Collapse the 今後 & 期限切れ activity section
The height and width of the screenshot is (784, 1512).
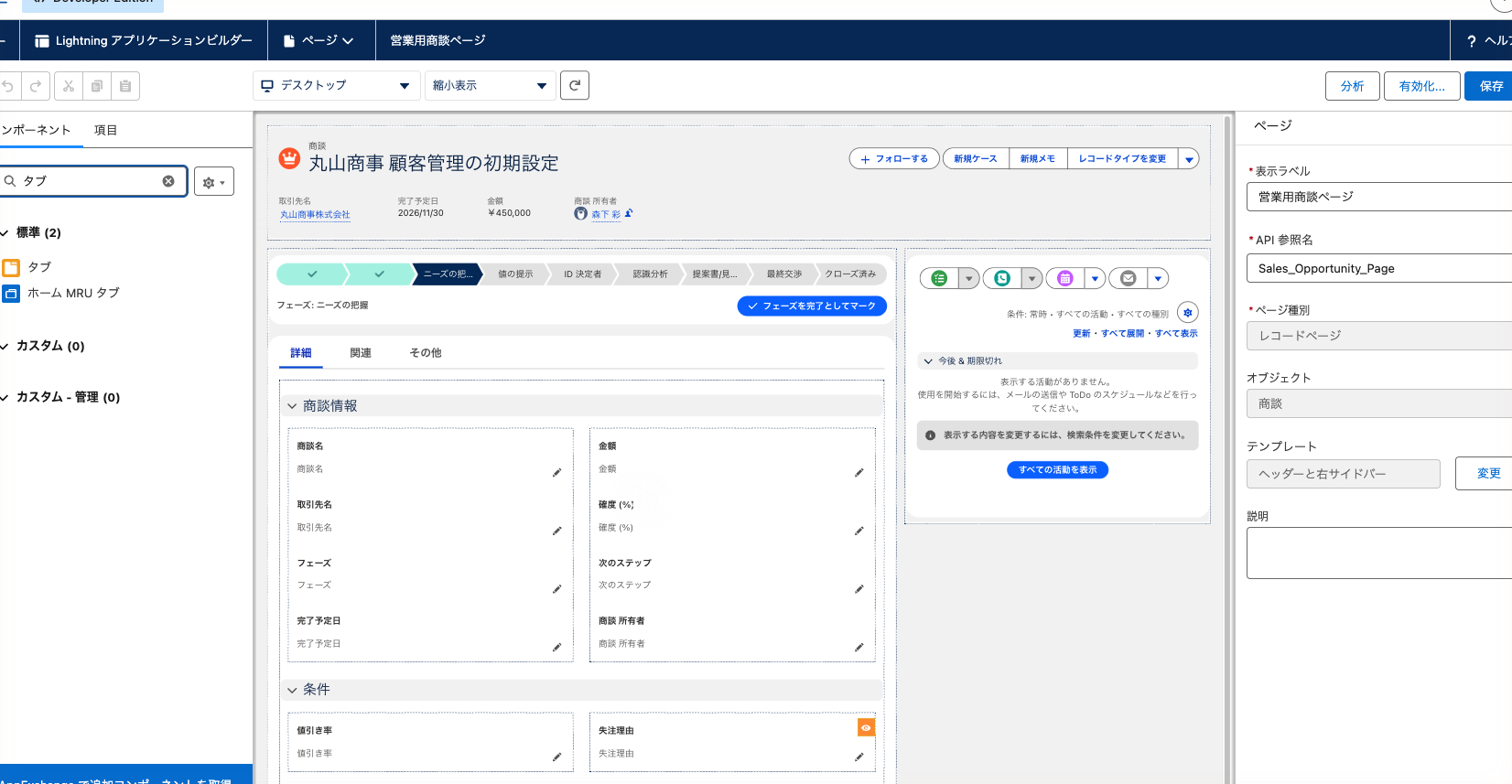tap(928, 361)
